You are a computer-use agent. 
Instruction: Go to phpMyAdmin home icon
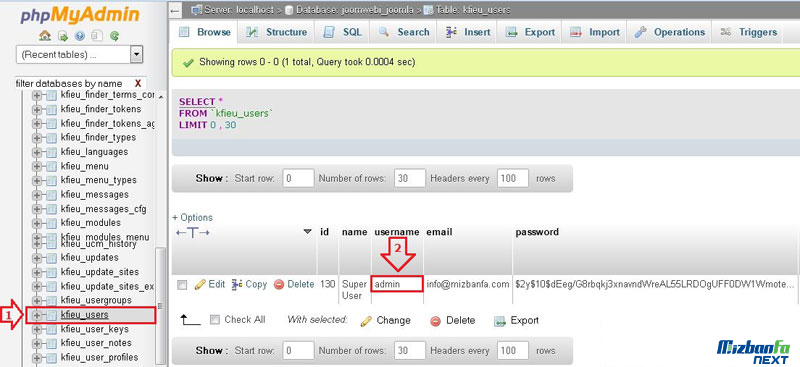tap(45, 36)
